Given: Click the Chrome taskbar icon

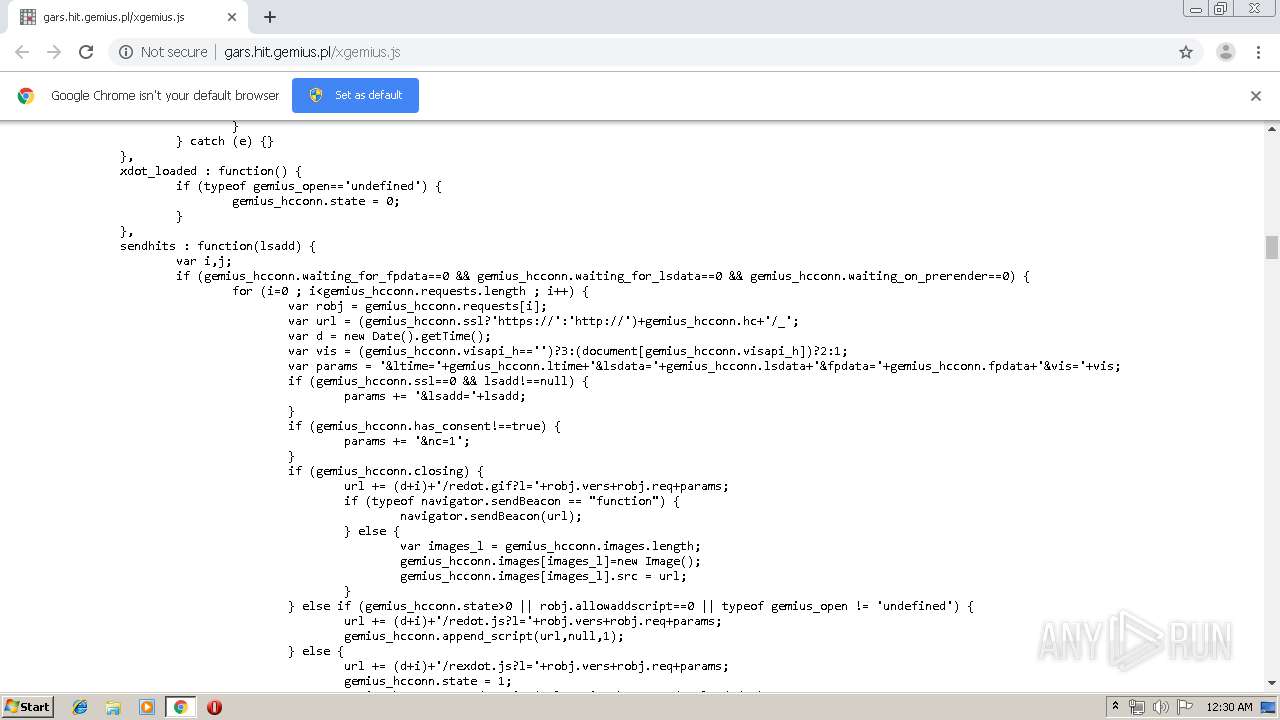Looking at the screenshot, I should coord(180,707).
